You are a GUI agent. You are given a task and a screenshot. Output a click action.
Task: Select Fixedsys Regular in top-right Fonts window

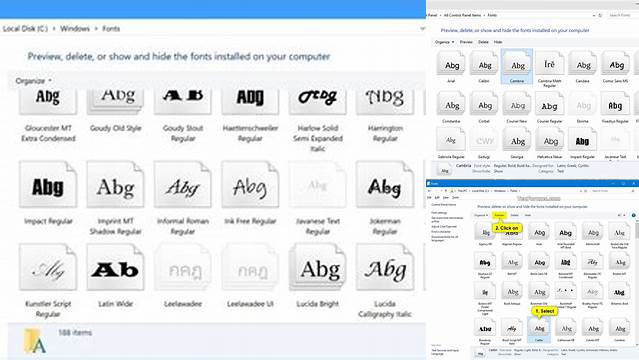tap(616, 104)
